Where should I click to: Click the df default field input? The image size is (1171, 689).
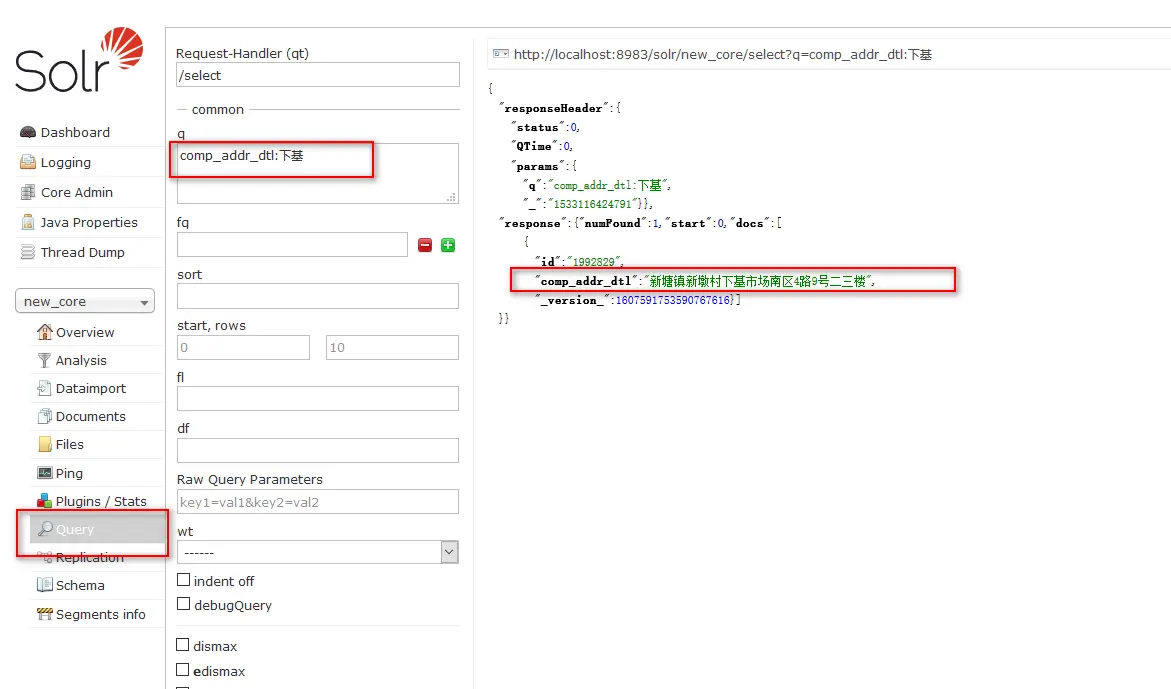(x=317, y=450)
